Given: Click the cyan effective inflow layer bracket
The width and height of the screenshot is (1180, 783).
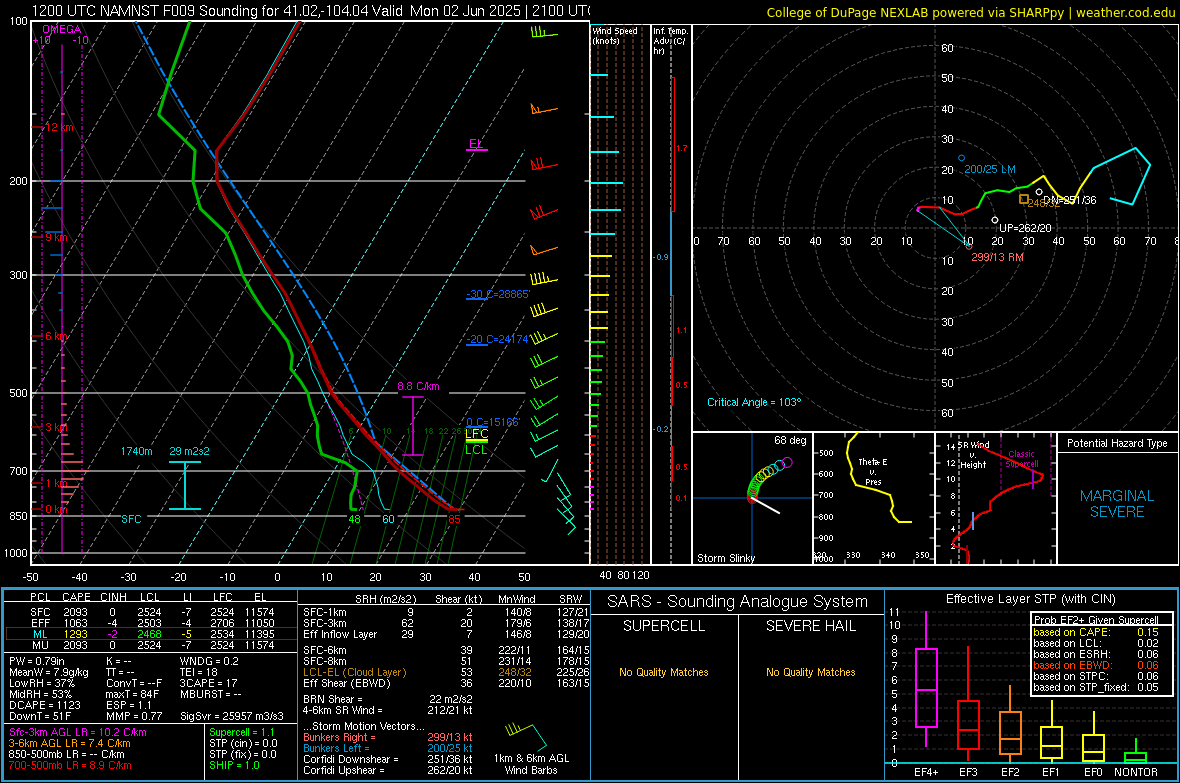Looking at the screenshot, I should (184, 486).
